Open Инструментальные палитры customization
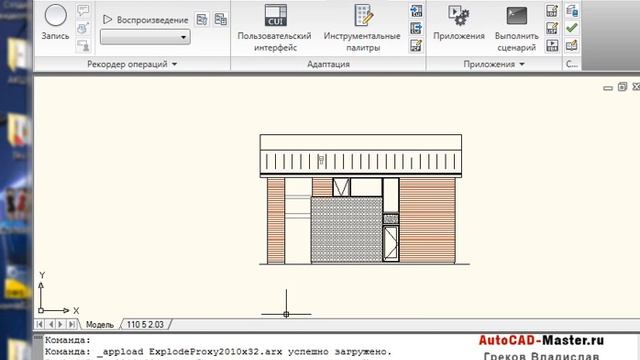Screen dimensions: 640x360 click(362, 28)
